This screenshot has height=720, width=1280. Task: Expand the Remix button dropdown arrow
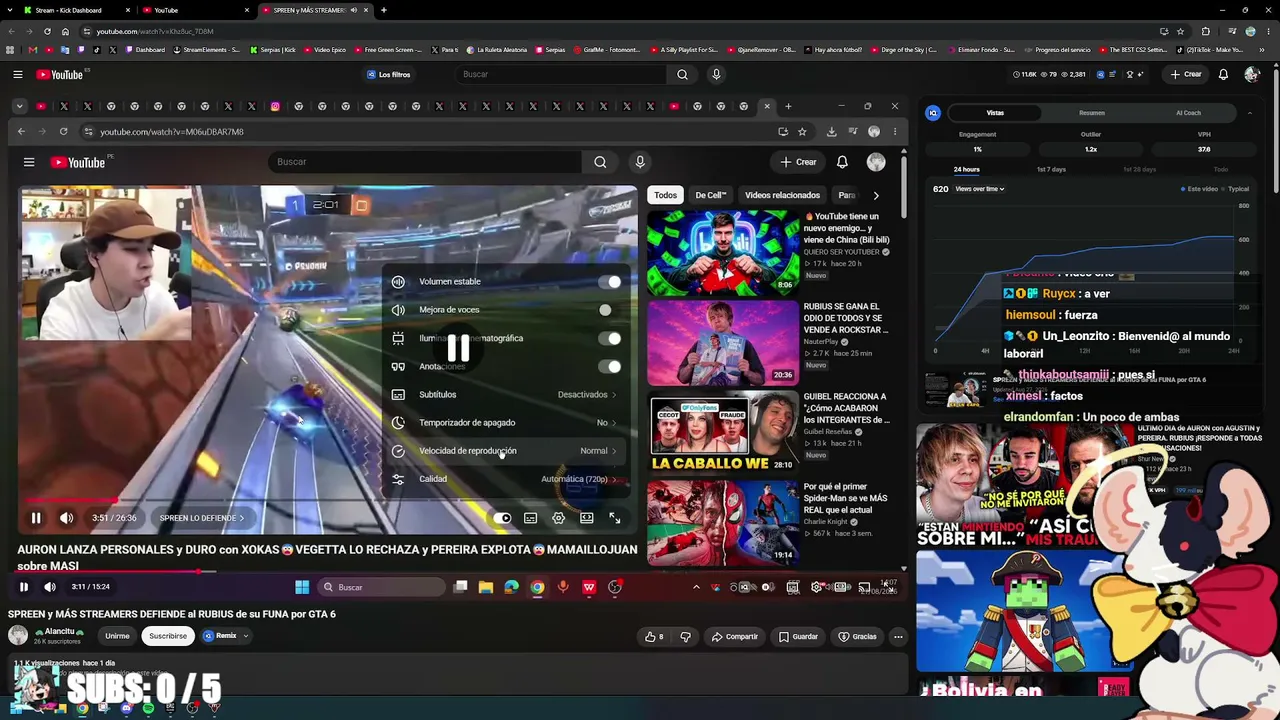coord(245,636)
